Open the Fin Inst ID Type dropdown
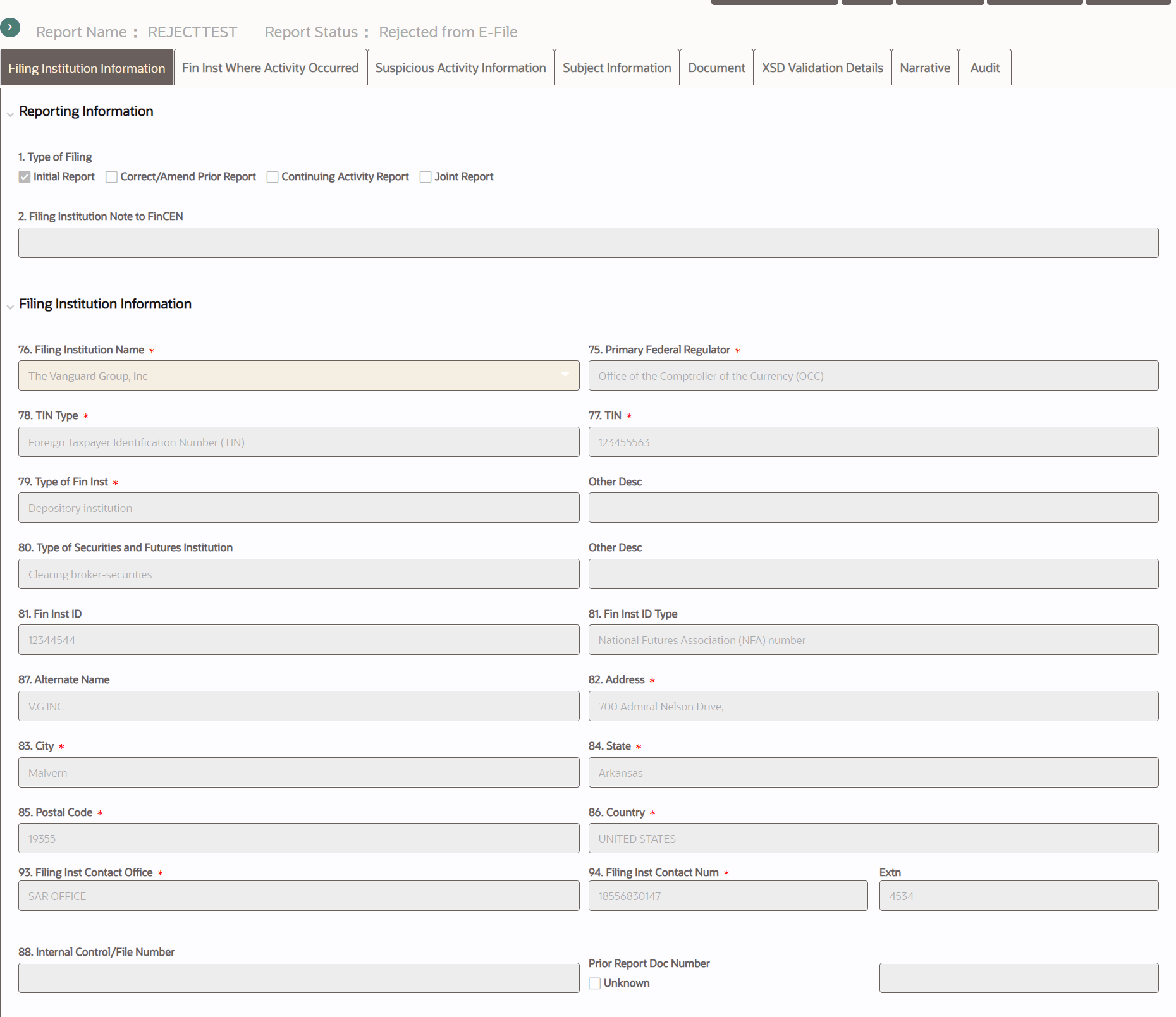1176x1017 pixels. tap(874, 640)
